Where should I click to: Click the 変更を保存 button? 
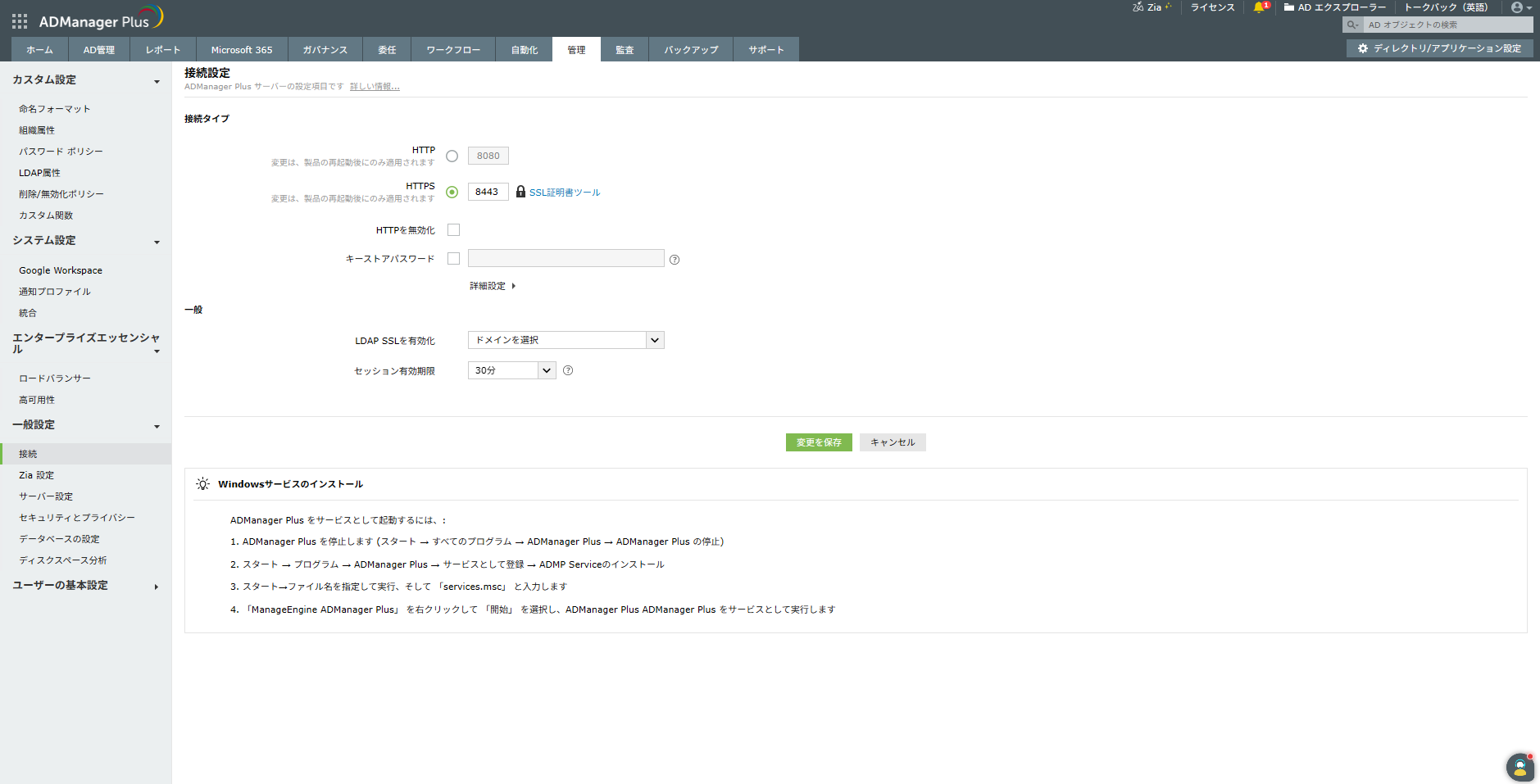point(819,442)
